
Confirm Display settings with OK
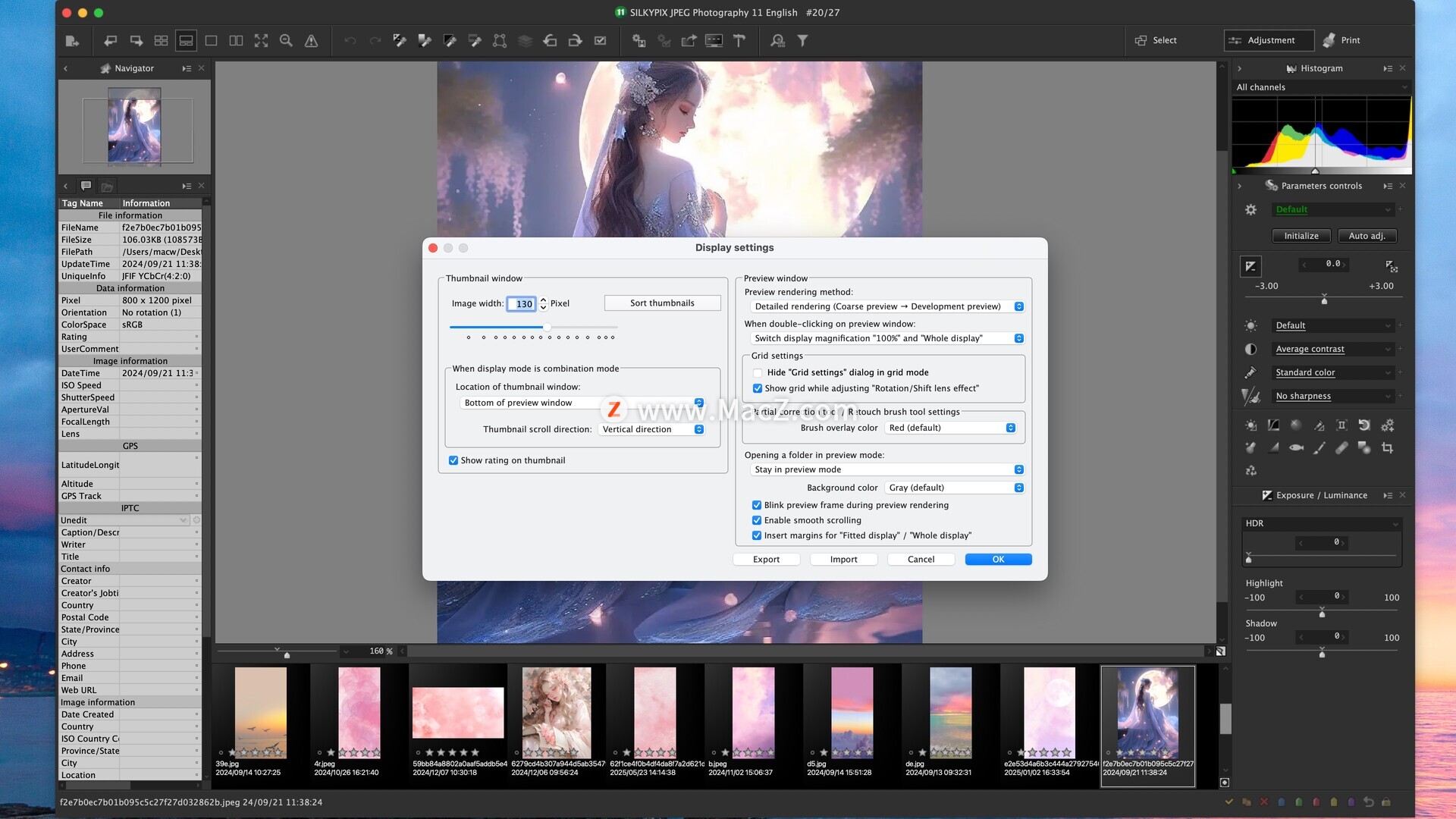coord(998,559)
